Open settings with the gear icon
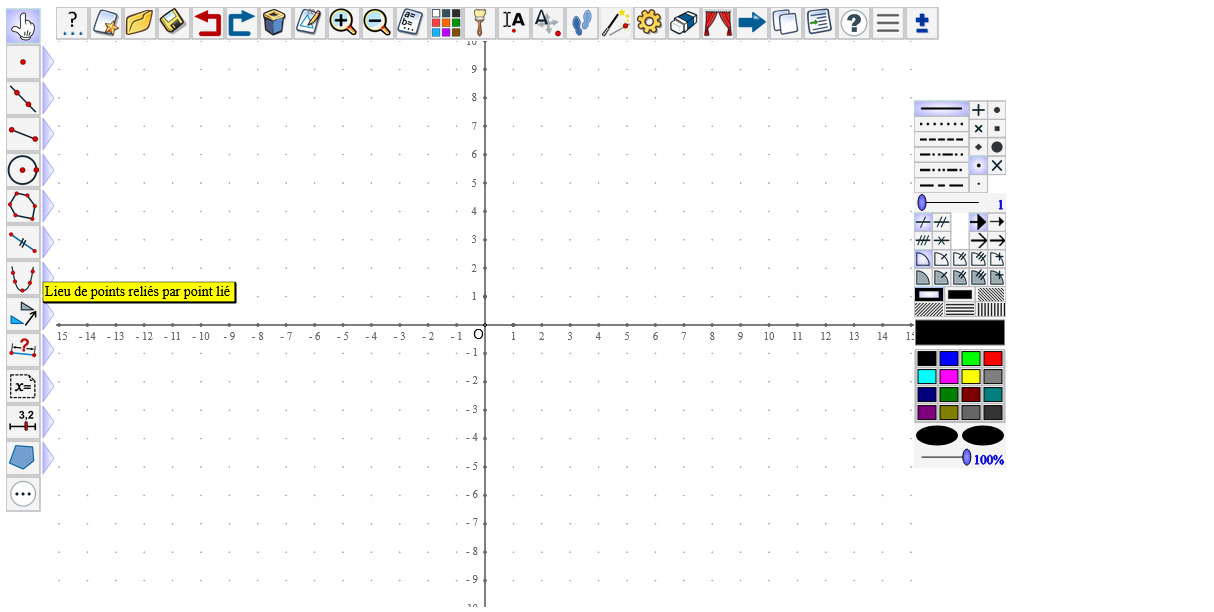Screen dimensions: 1214x612 pyautogui.click(x=650, y=23)
